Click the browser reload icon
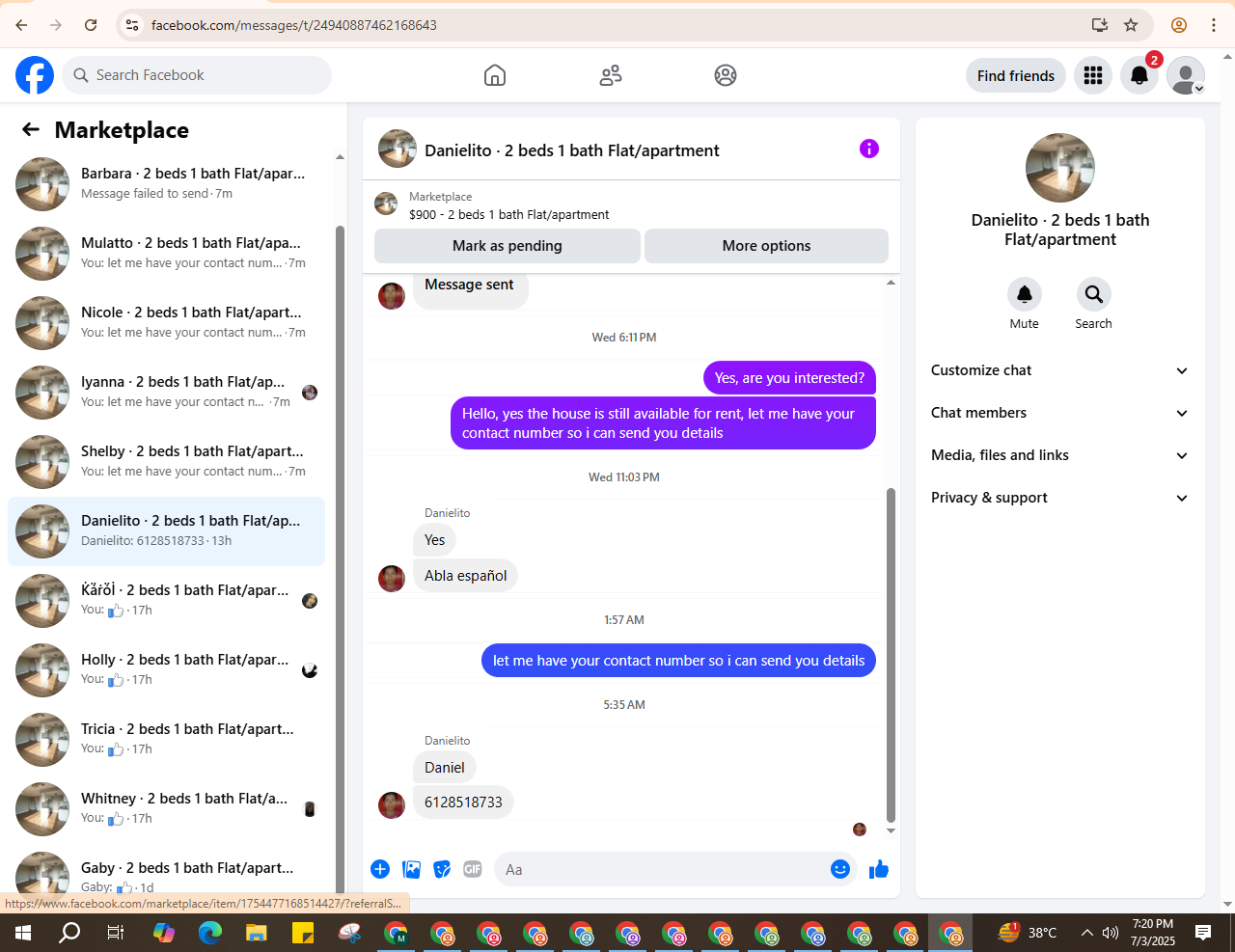Screen dimensions: 1235x952 click(x=91, y=25)
